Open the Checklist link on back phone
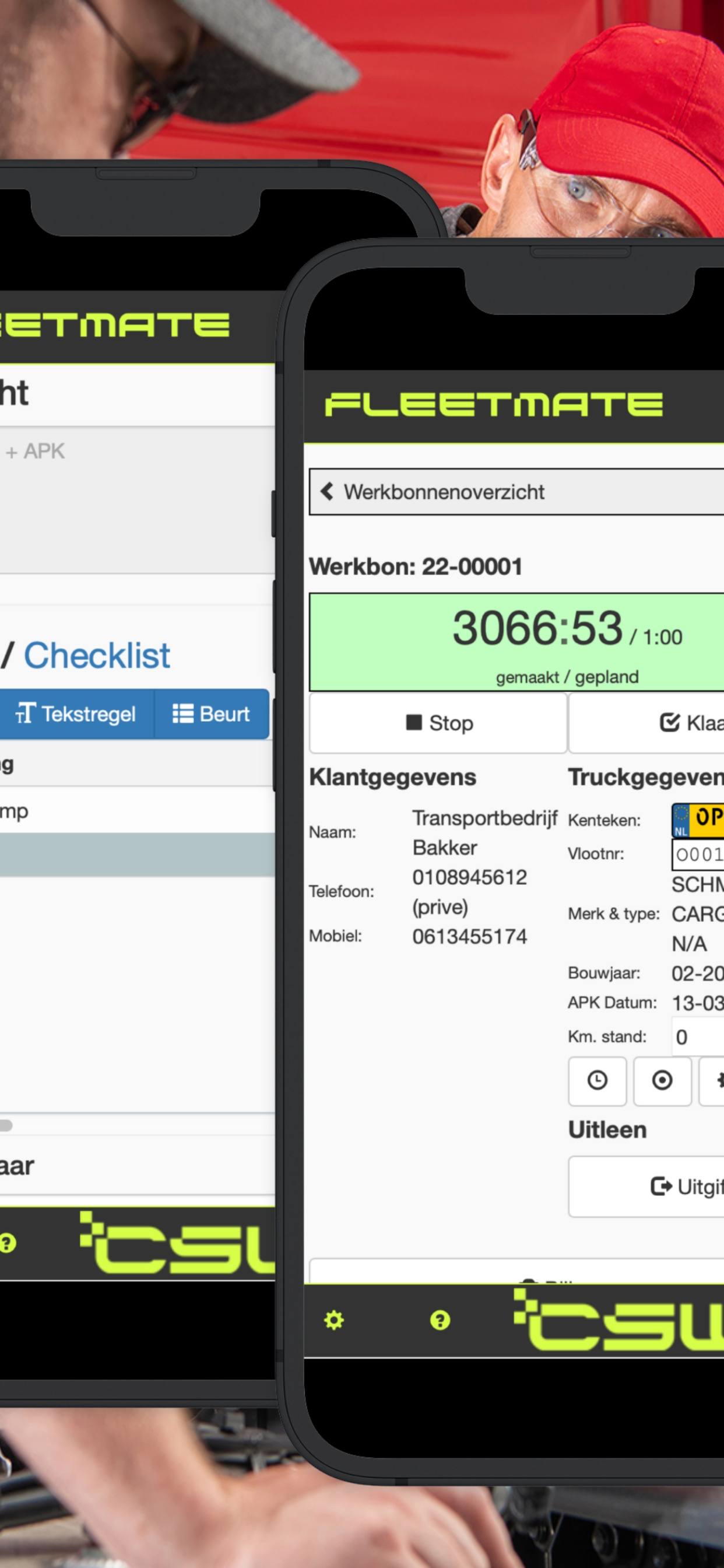Viewport: 724px width, 1568px height. 97,656
